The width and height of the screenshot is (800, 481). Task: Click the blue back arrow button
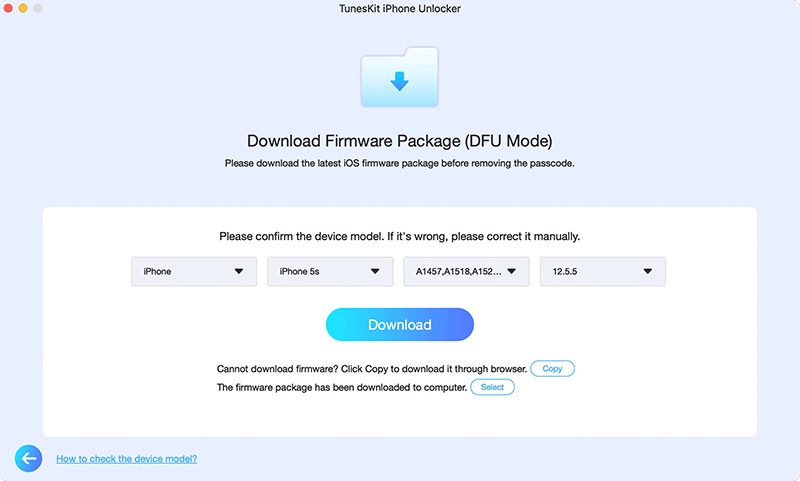point(29,458)
